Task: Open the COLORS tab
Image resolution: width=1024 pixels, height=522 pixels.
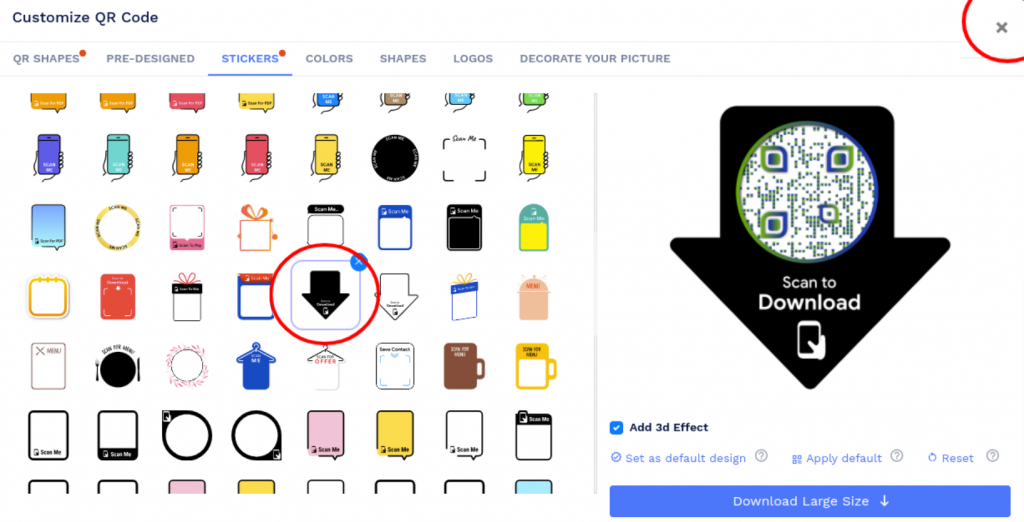Action: [x=329, y=59]
